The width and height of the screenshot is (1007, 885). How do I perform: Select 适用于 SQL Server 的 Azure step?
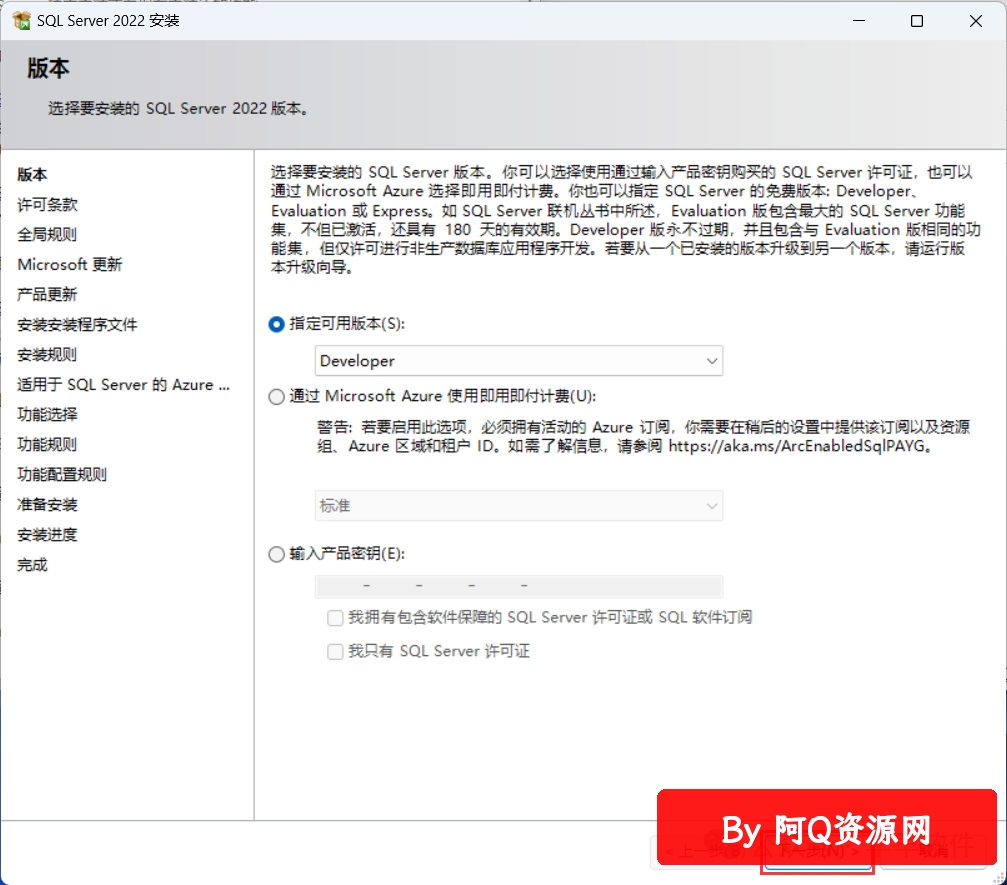coord(123,385)
